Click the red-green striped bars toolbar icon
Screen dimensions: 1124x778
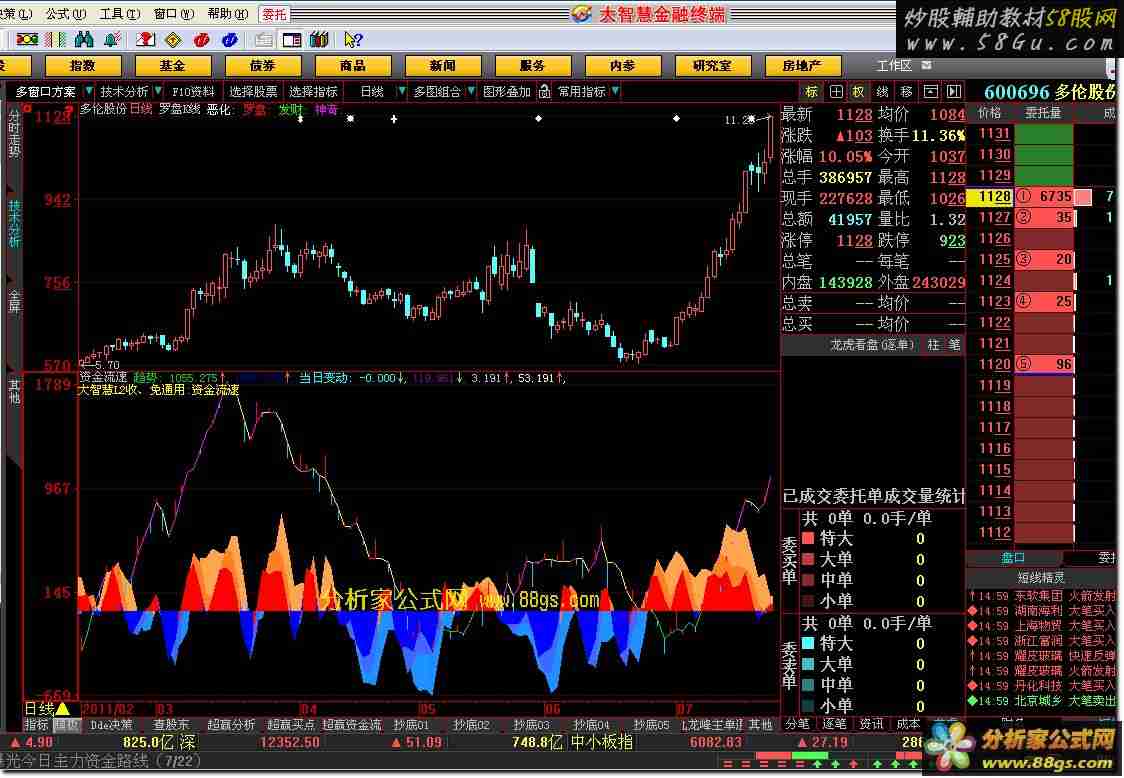click(x=56, y=39)
